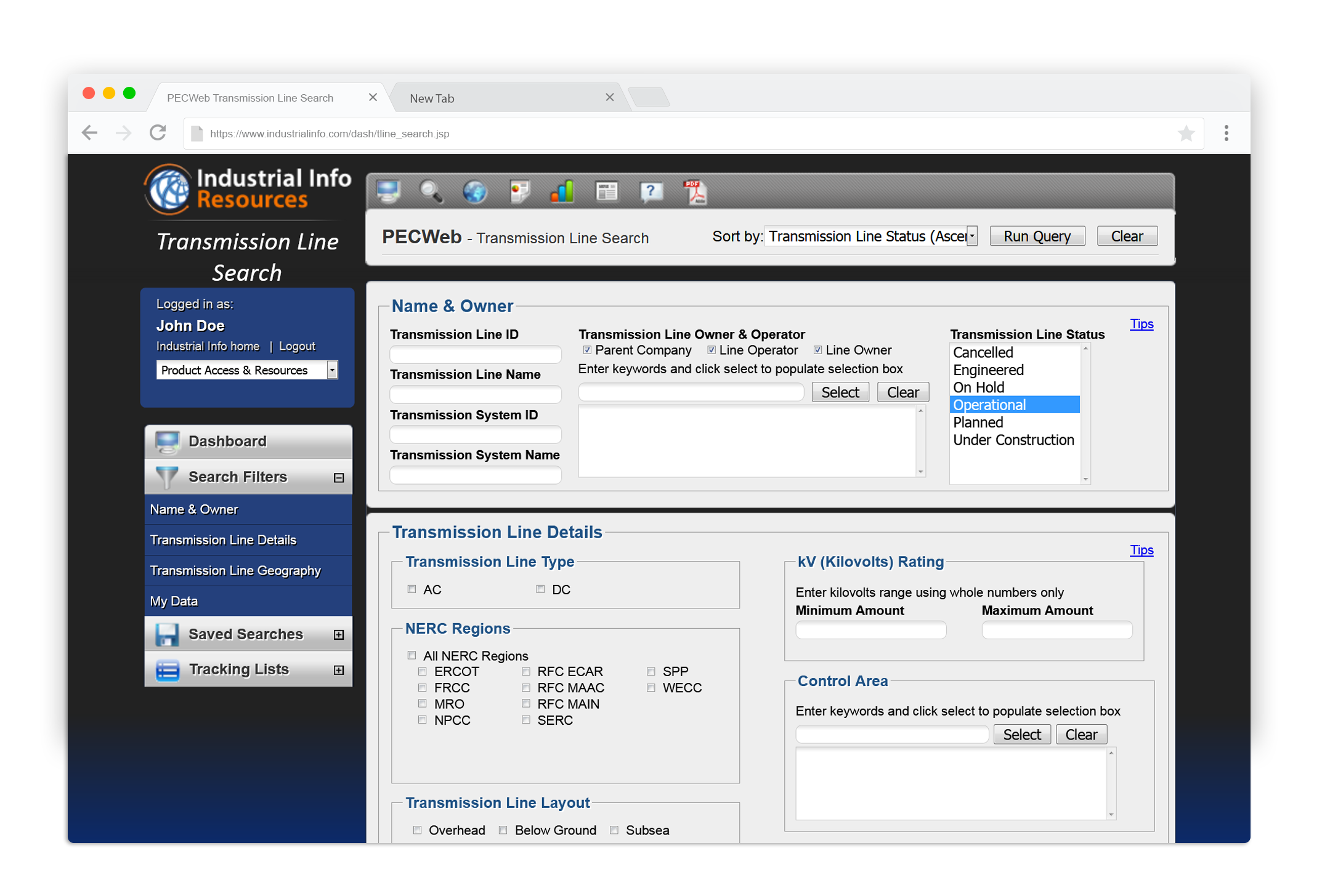Check the AC line type checkbox
1322x896 pixels.
click(x=412, y=589)
